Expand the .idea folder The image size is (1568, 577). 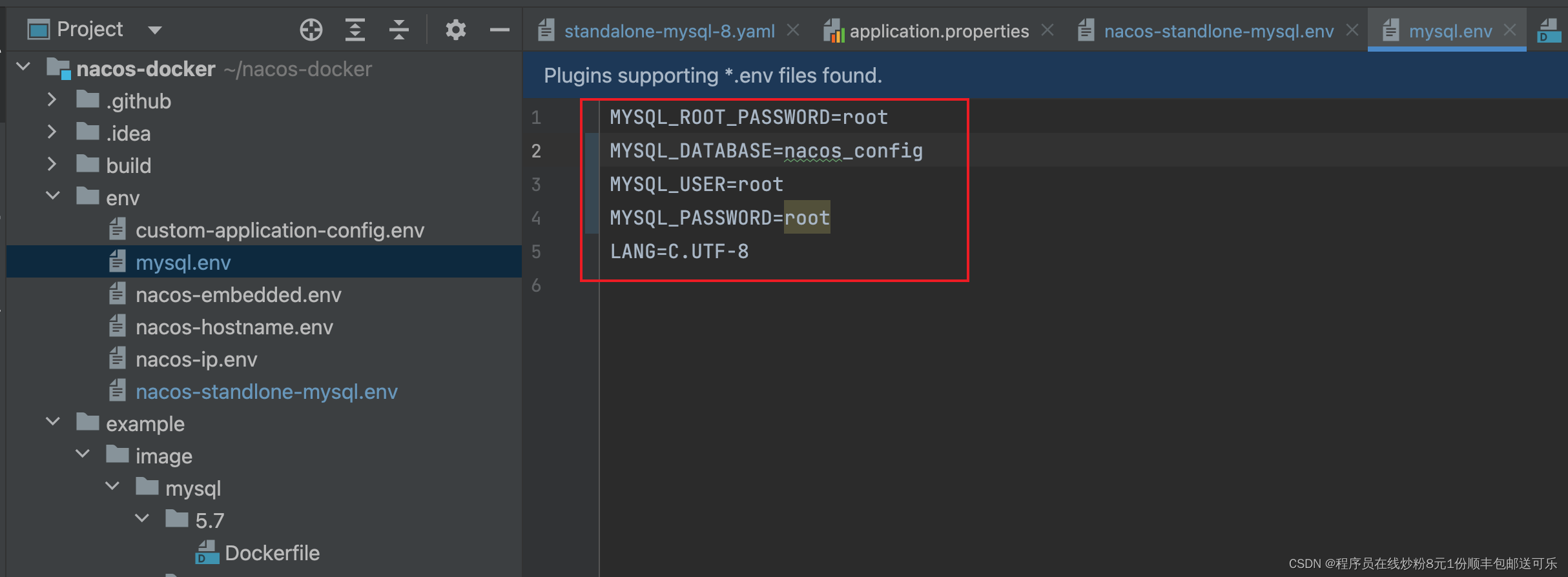click(x=52, y=132)
